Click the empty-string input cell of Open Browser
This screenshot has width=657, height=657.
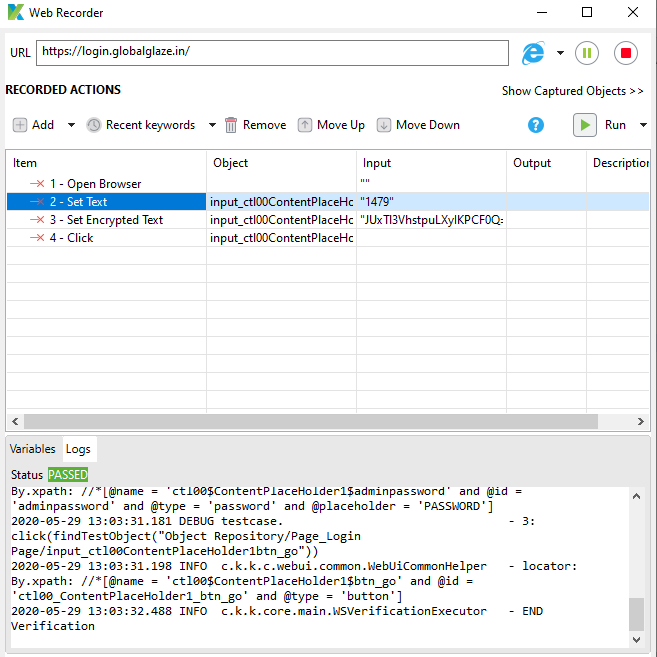coord(431,184)
